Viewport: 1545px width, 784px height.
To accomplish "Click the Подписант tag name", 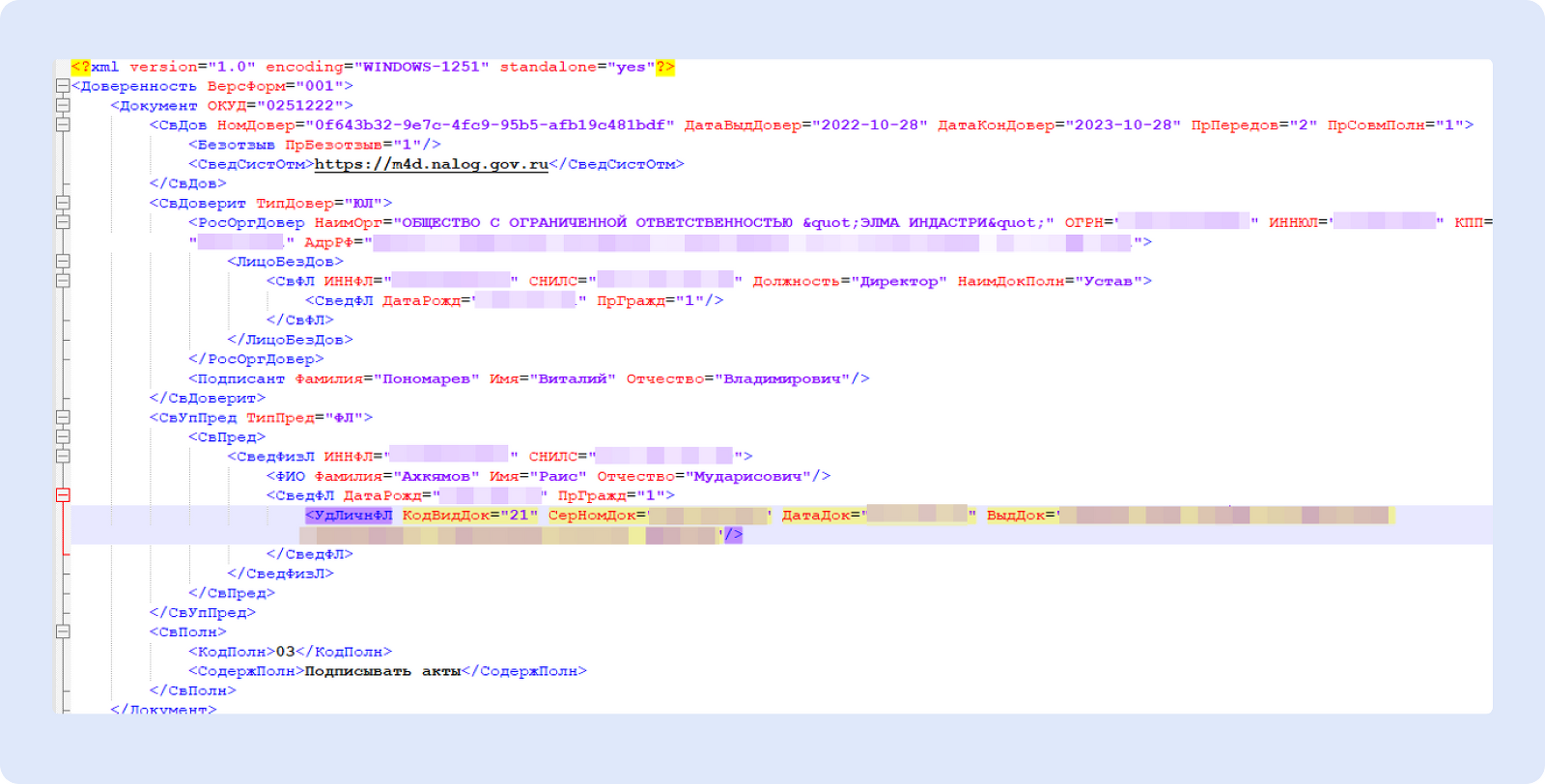I will tap(241, 378).
